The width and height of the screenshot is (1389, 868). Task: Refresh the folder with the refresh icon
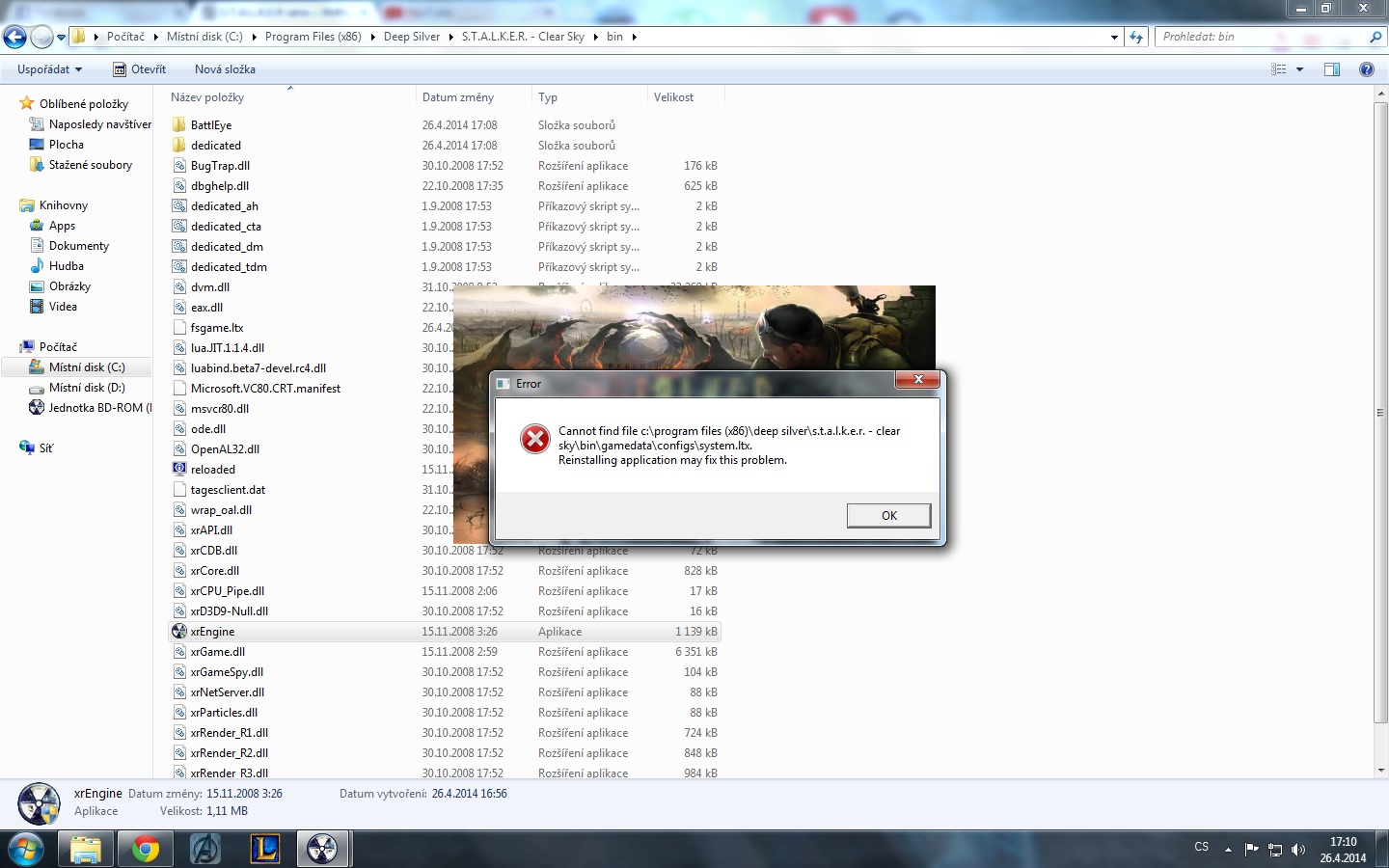pyautogui.click(x=1136, y=37)
